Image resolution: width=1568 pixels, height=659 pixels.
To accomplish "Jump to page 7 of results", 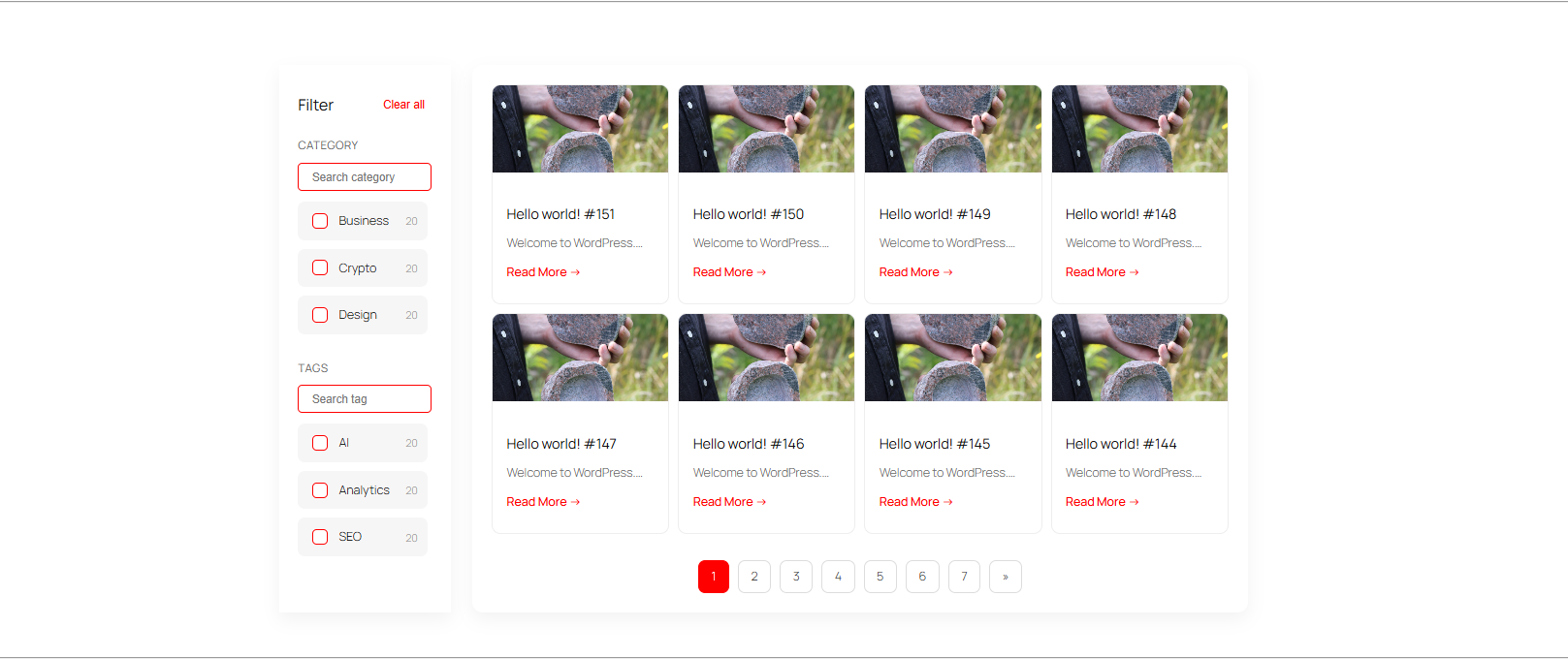I will pyautogui.click(x=964, y=577).
